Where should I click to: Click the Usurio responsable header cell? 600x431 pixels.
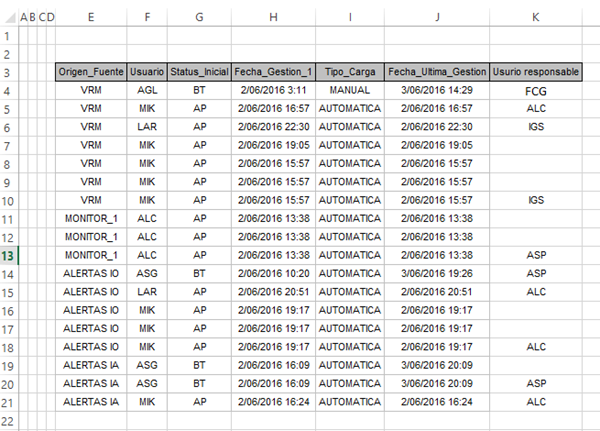click(x=536, y=72)
